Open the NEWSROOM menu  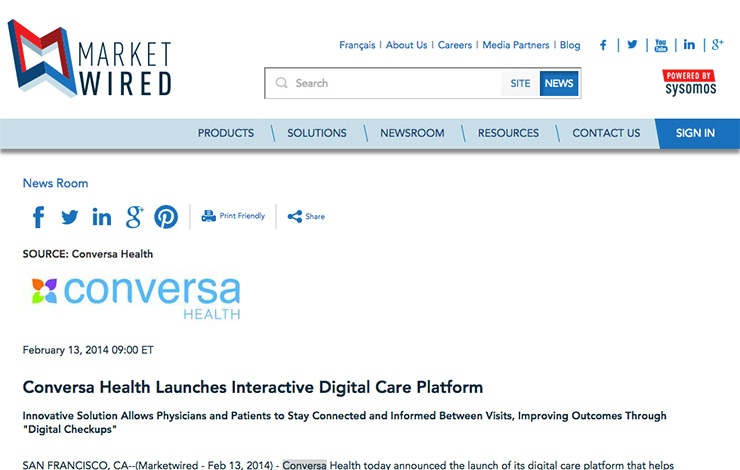click(412, 133)
